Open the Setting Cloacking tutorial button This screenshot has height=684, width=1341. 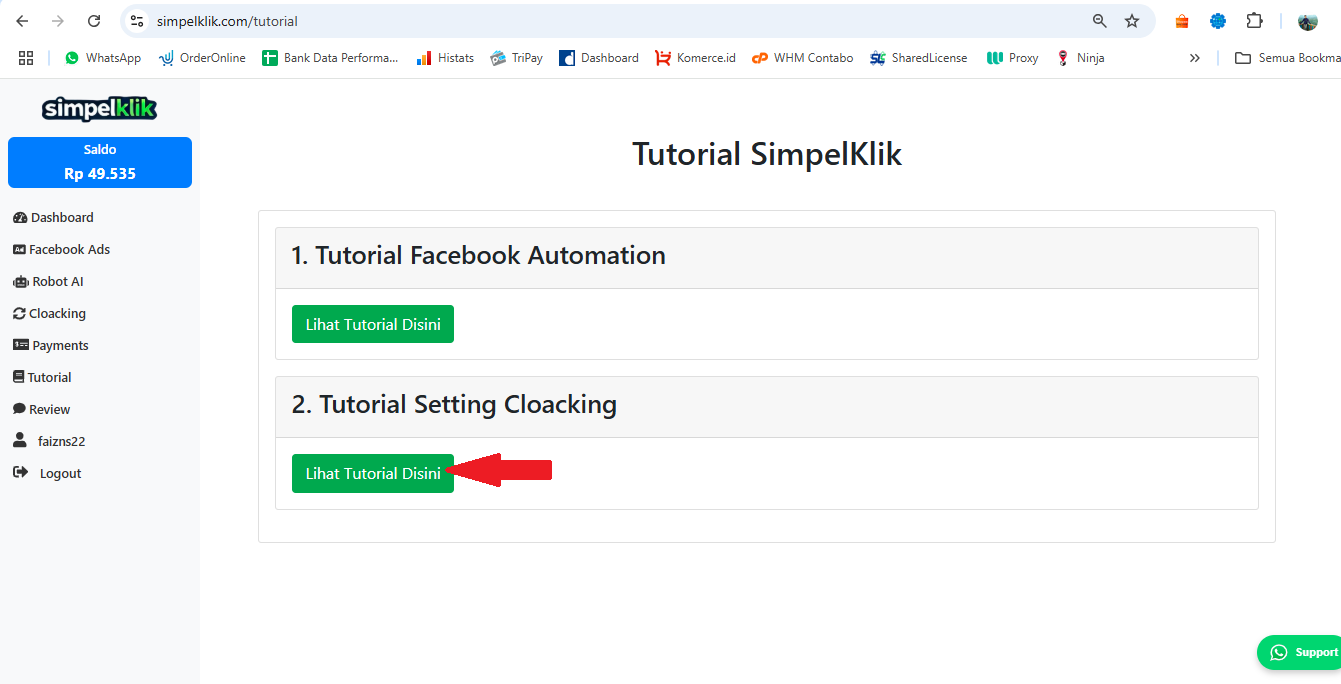(x=372, y=473)
